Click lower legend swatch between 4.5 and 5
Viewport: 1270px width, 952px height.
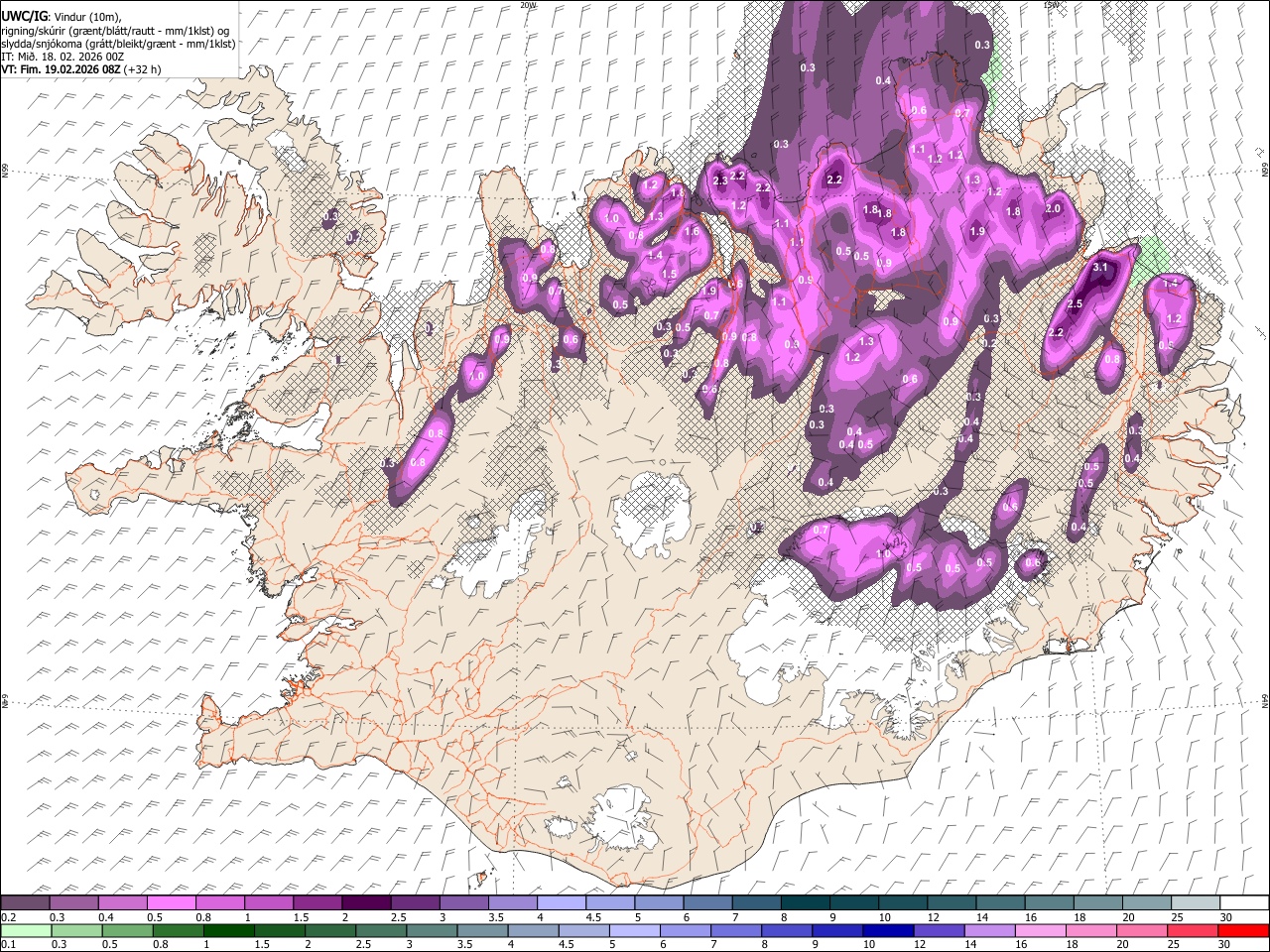[x=584, y=930]
